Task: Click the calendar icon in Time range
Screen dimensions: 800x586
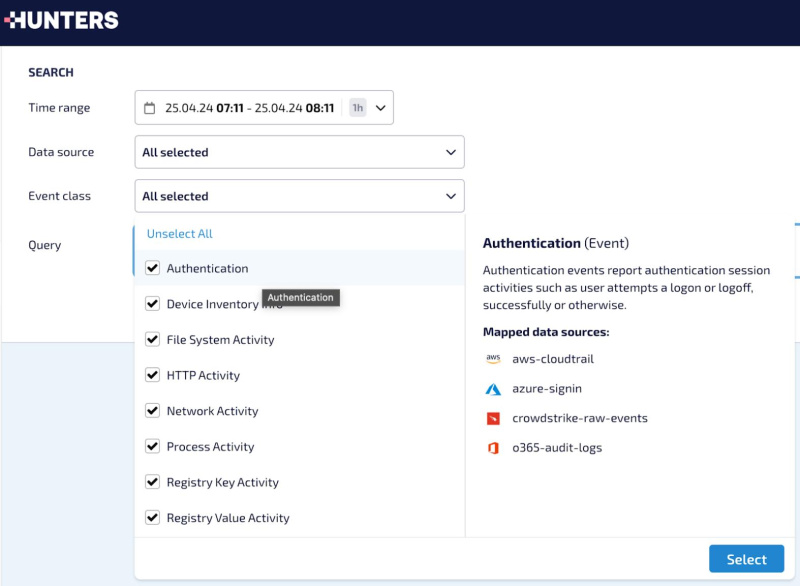Action: coord(150,108)
